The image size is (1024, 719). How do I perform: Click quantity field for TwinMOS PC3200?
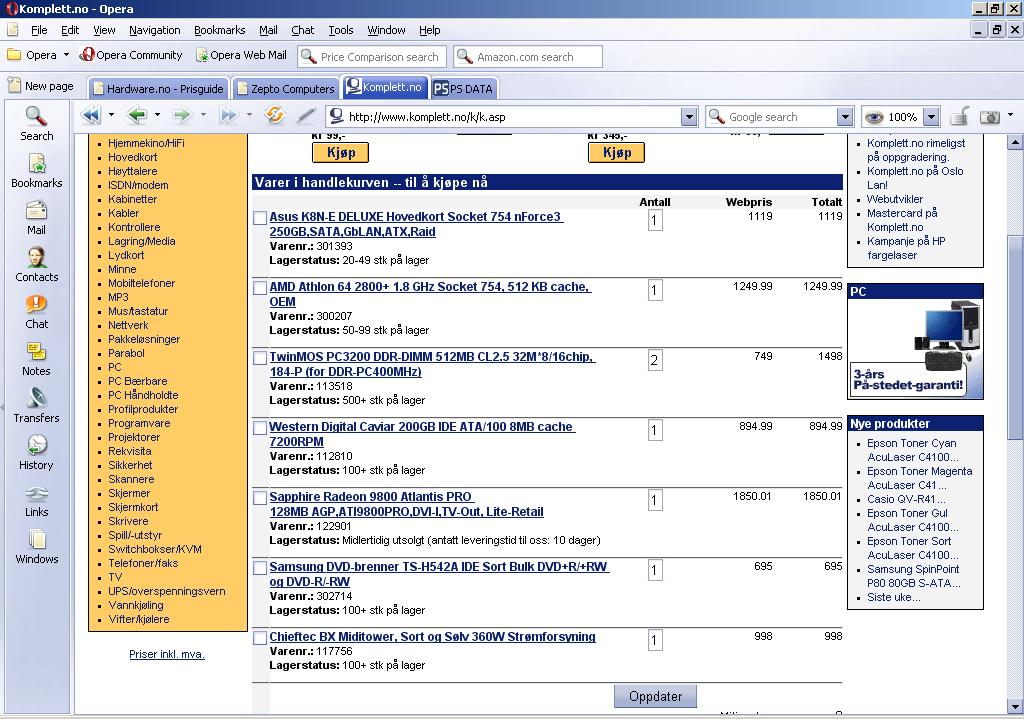pyautogui.click(x=654, y=360)
